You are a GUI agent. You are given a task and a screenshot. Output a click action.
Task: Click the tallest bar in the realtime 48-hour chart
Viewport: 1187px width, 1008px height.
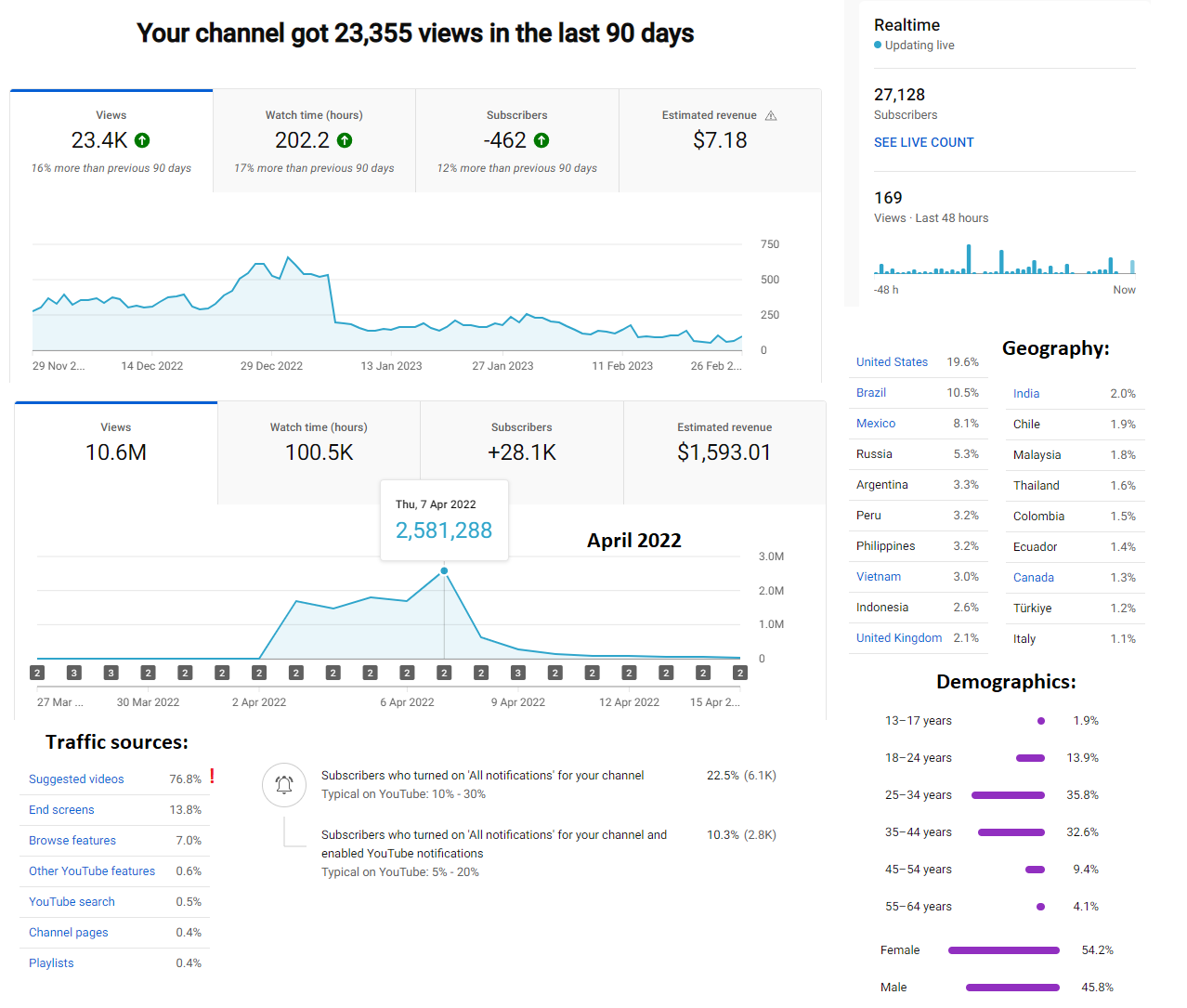pyautogui.click(x=969, y=259)
